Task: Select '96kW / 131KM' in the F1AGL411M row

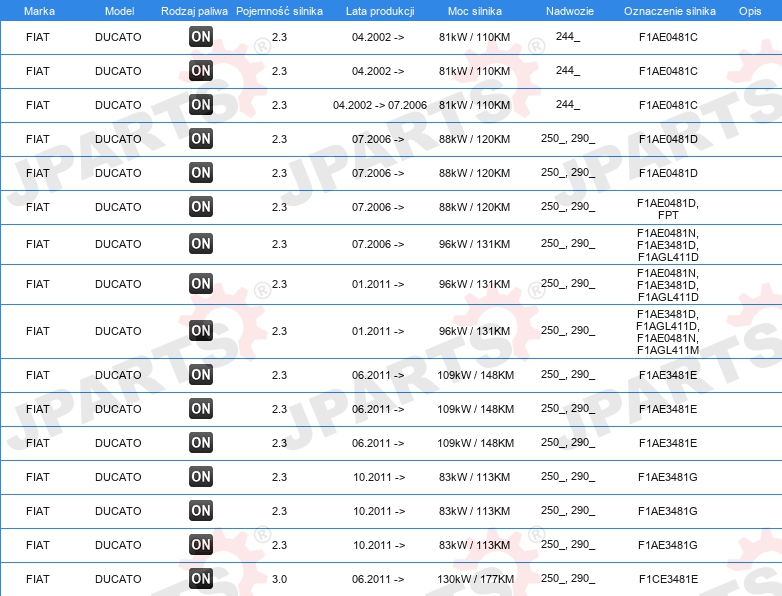Action: point(475,331)
